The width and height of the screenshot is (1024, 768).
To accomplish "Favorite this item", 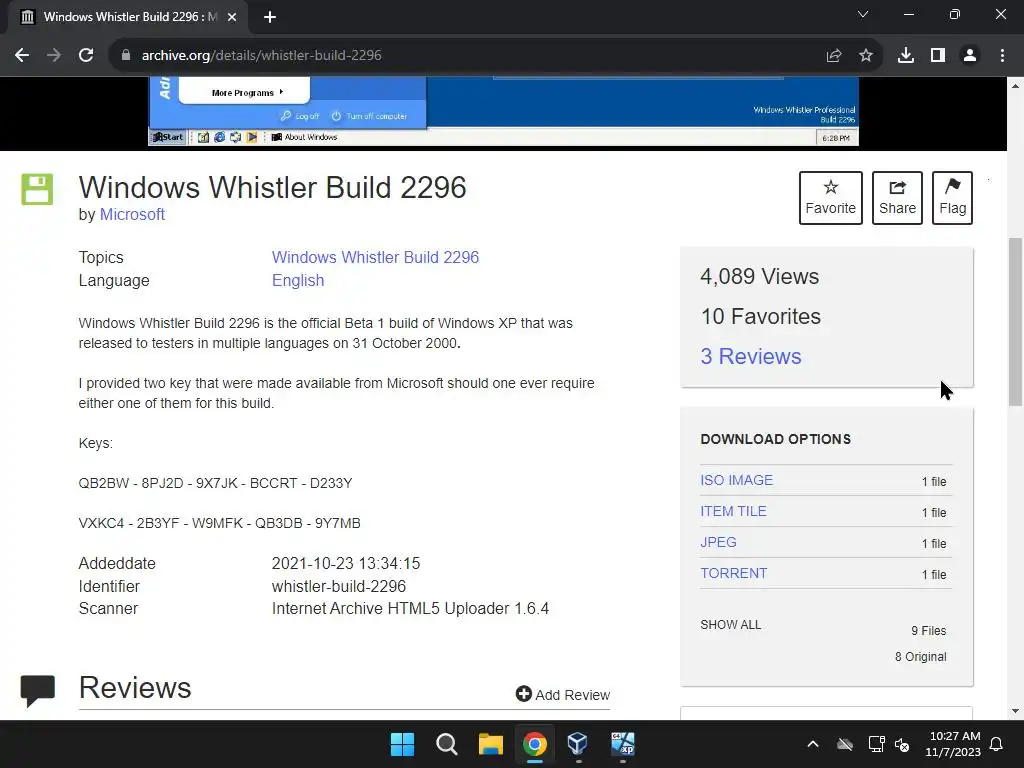I will [830, 198].
